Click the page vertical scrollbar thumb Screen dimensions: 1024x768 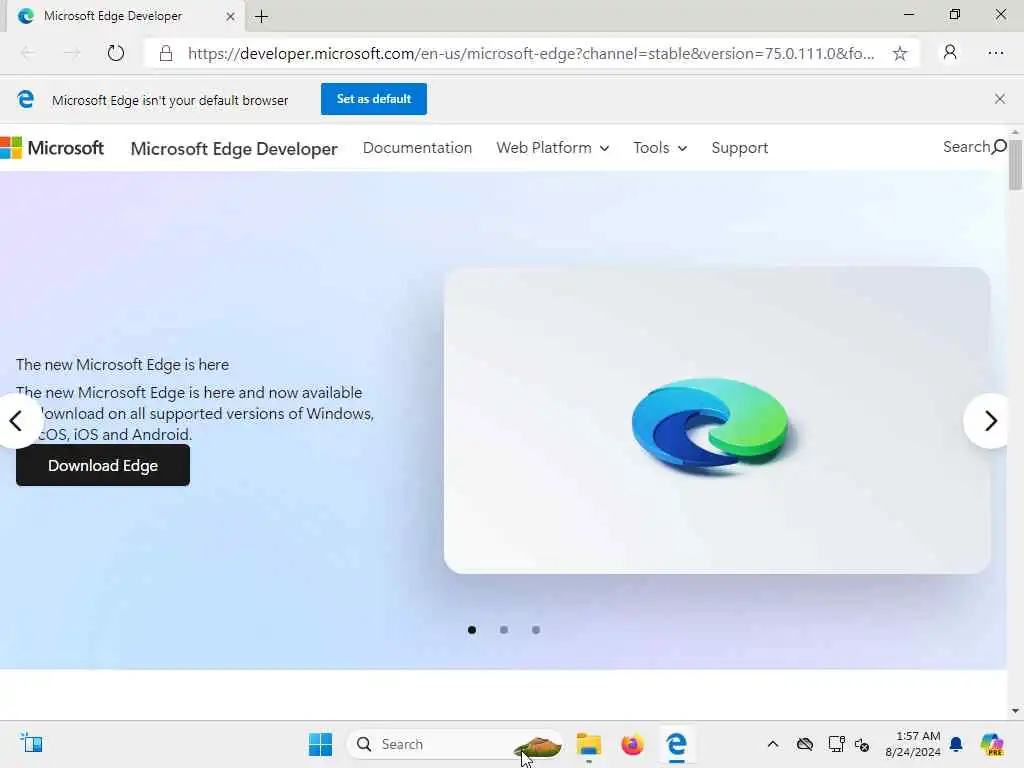pyautogui.click(x=1015, y=164)
